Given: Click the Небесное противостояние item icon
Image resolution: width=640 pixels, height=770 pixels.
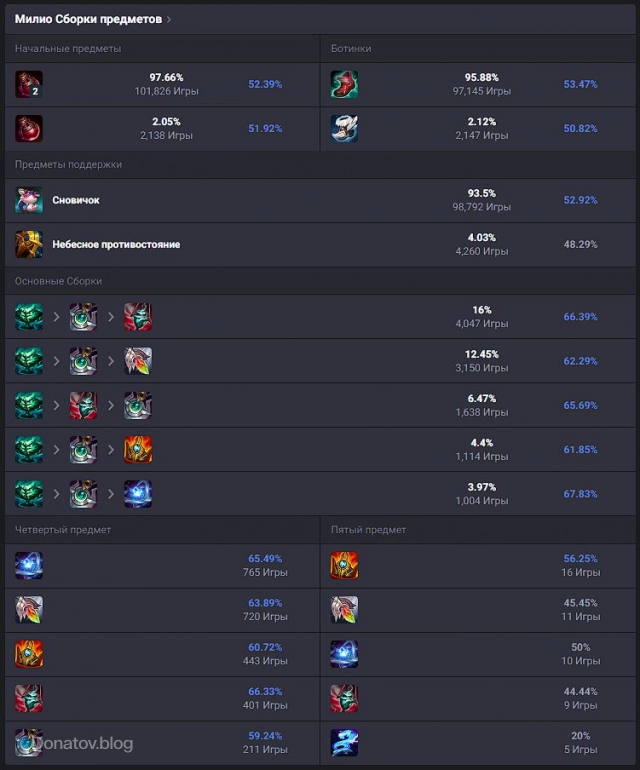Looking at the screenshot, I should pos(29,244).
